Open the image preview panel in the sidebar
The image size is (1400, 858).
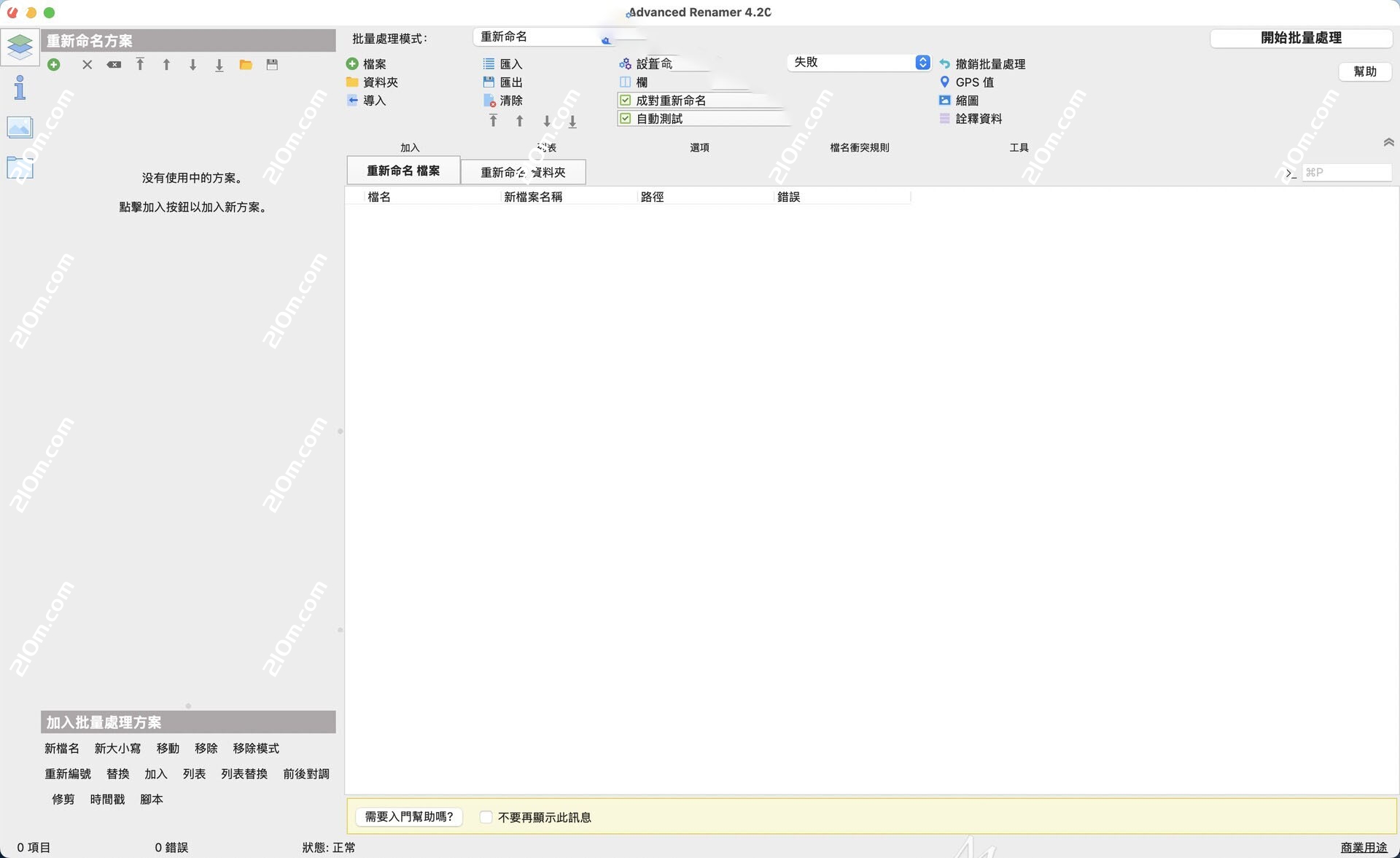[19, 127]
